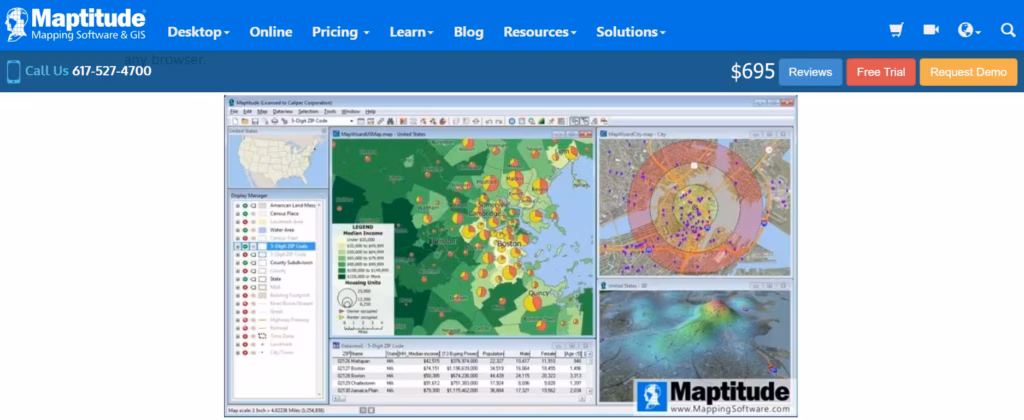
Task: Open the globe language selector
Action: (x=969, y=30)
